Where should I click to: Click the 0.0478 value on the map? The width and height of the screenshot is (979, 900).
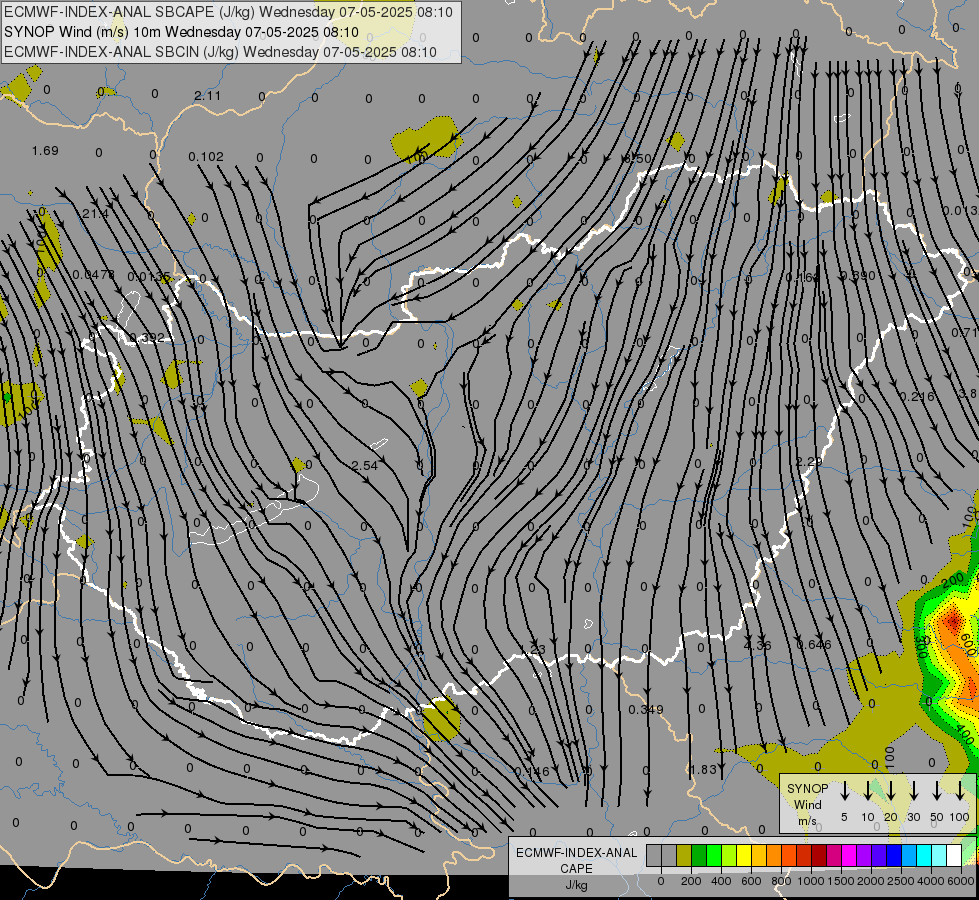click(94, 275)
